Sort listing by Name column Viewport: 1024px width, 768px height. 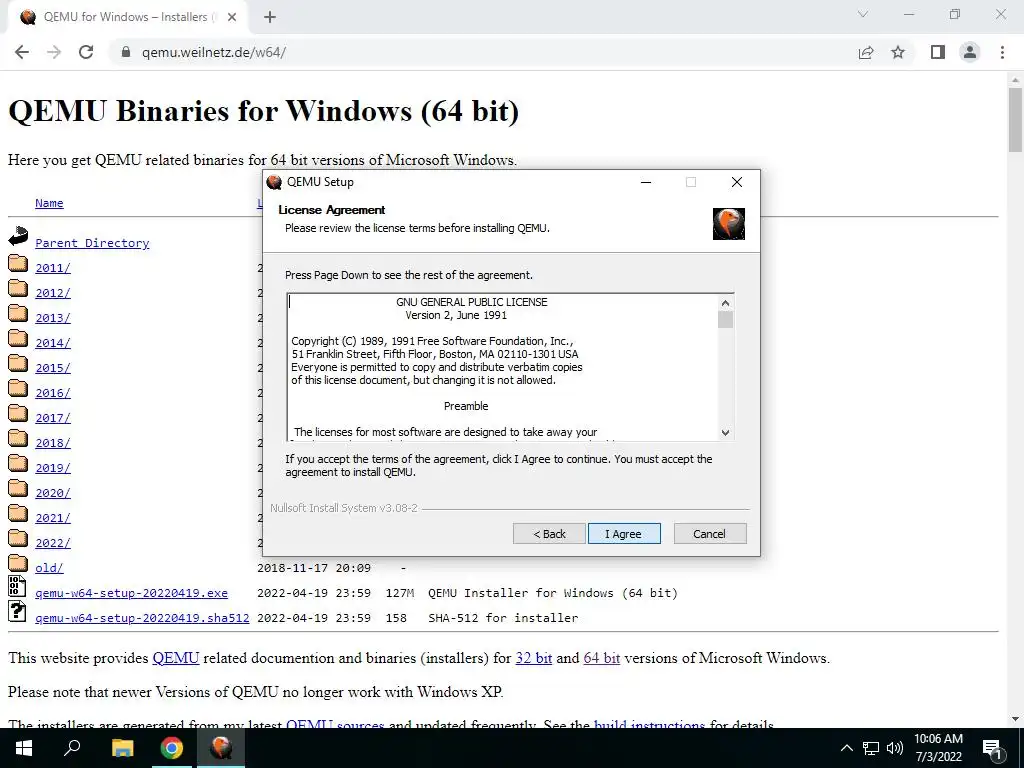[x=49, y=203]
